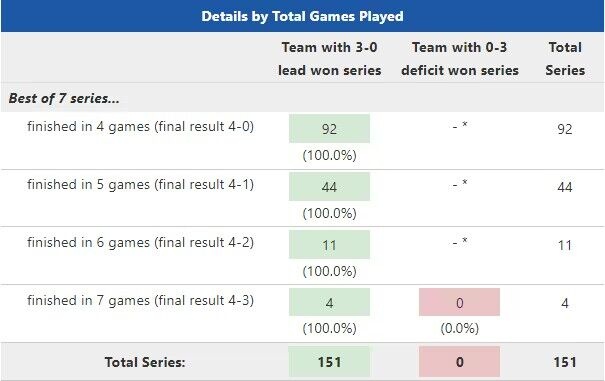Select 'finished in 7 games' row label
This screenshot has width=605, height=381.
point(140,300)
